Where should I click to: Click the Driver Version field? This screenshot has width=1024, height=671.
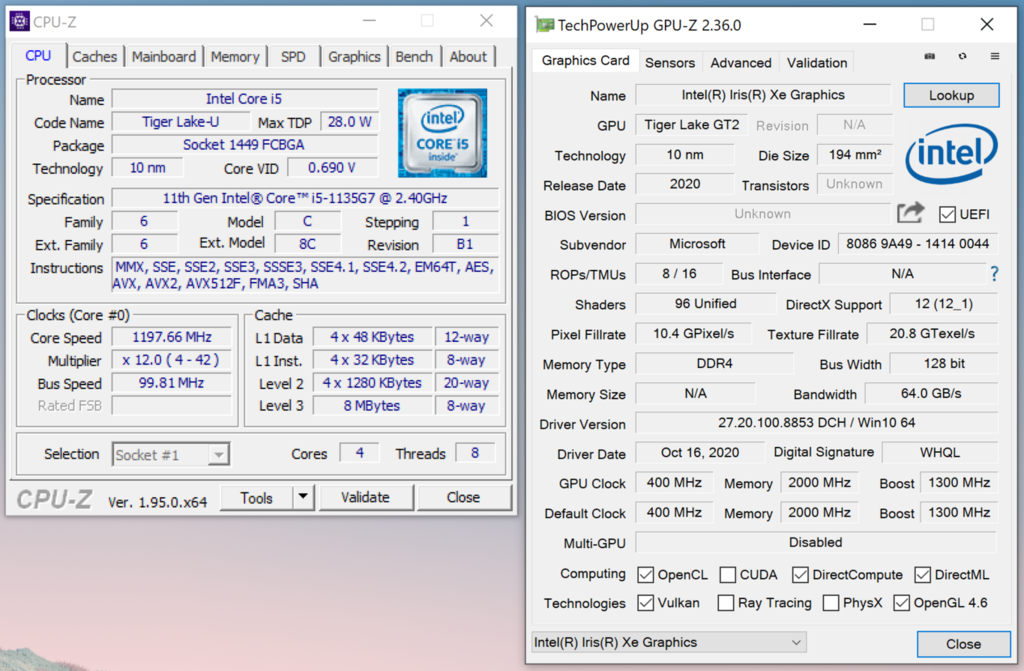[x=815, y=424]
